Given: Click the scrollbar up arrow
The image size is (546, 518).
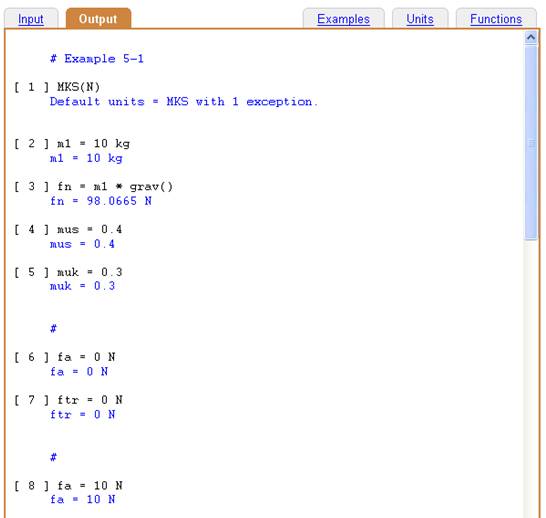Looking at the screenshot, I should click(x=531, y=37).
